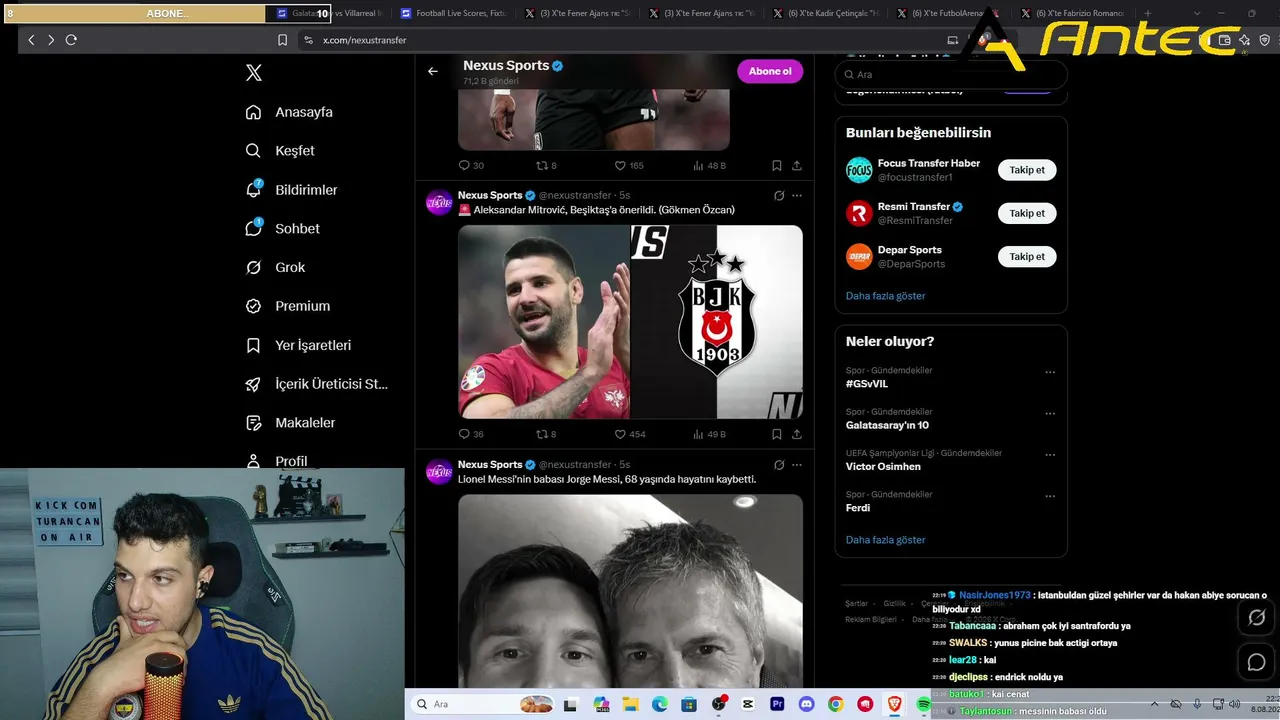Open the Grok floating button

pyautogui.click(x=1257, y=618)
